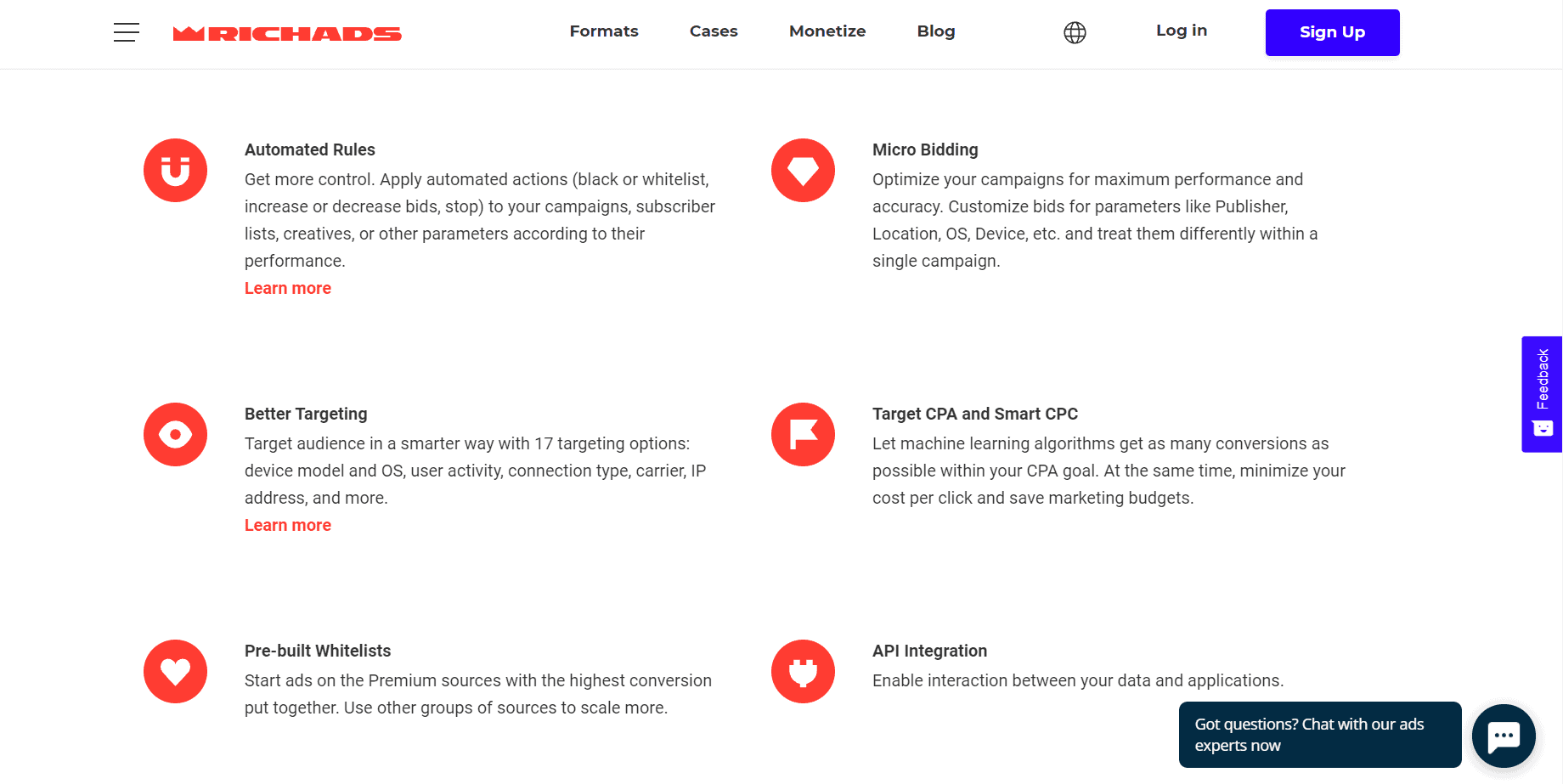Click the RichAds logo

[x=287, y=34]
